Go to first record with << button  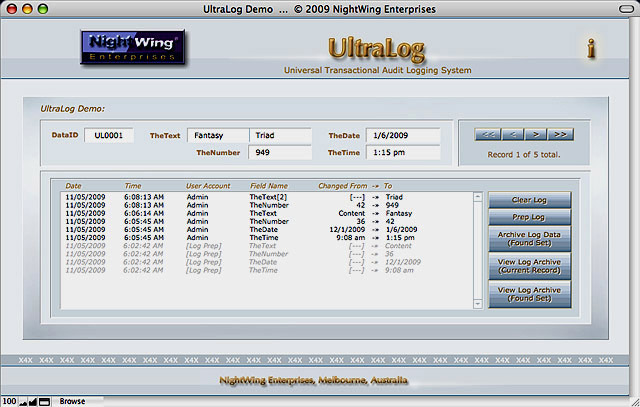[488, 134]
